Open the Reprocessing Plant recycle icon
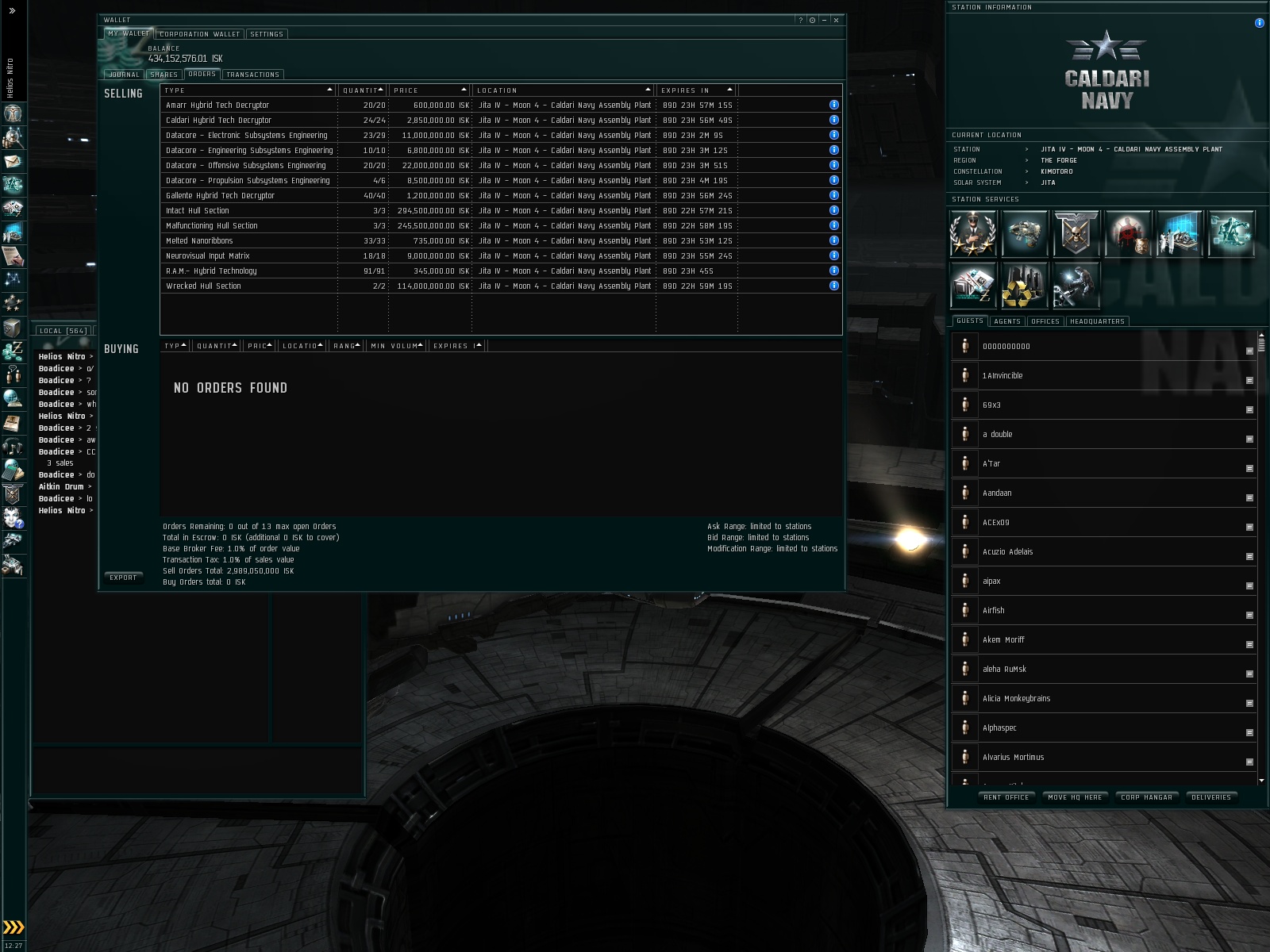Image resolution: width=1270 pixels, height=952 pixels. 1025,285
